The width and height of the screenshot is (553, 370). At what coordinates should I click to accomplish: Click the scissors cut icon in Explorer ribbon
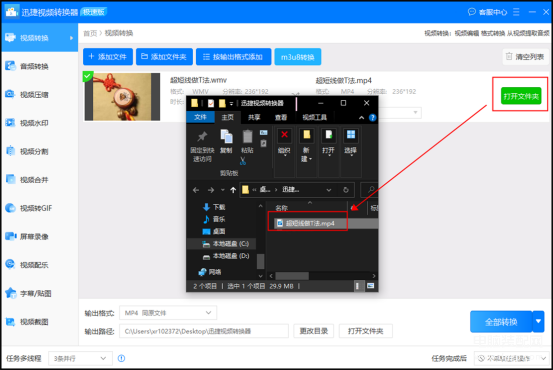243,161
